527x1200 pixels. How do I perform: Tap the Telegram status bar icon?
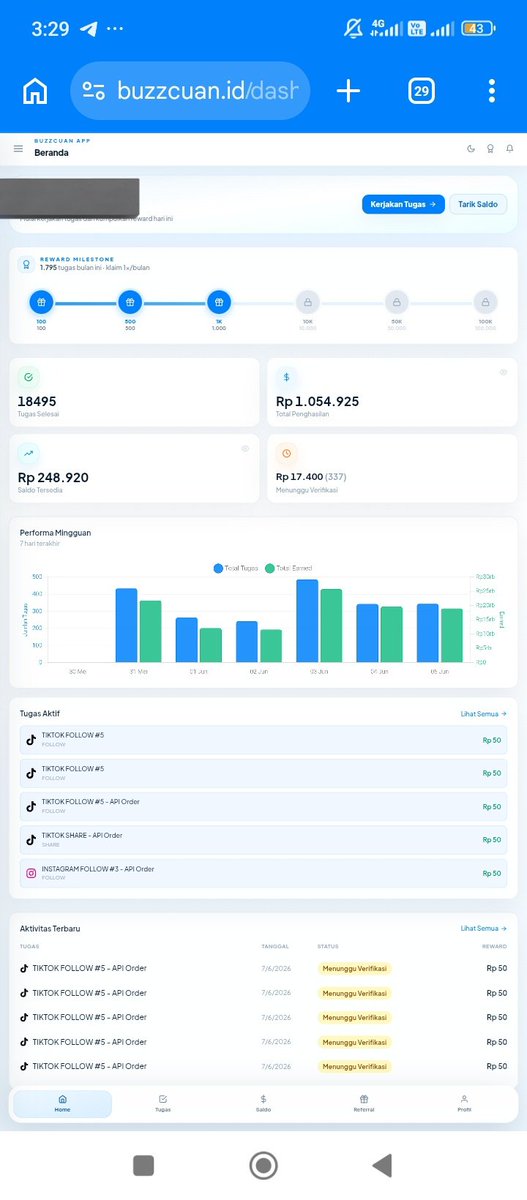90,29
